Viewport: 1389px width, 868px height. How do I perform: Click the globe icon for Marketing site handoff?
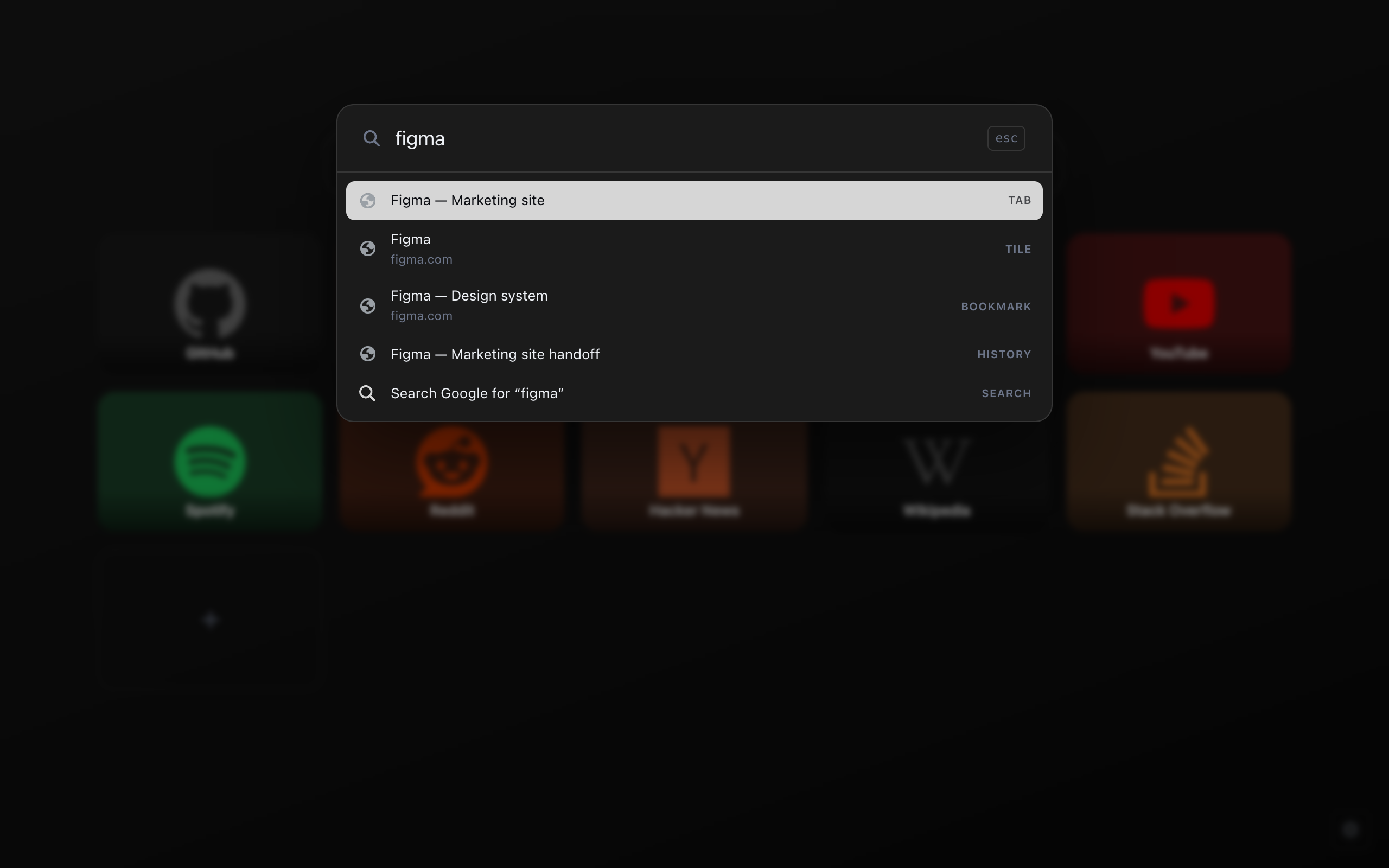tap(367, 354)
